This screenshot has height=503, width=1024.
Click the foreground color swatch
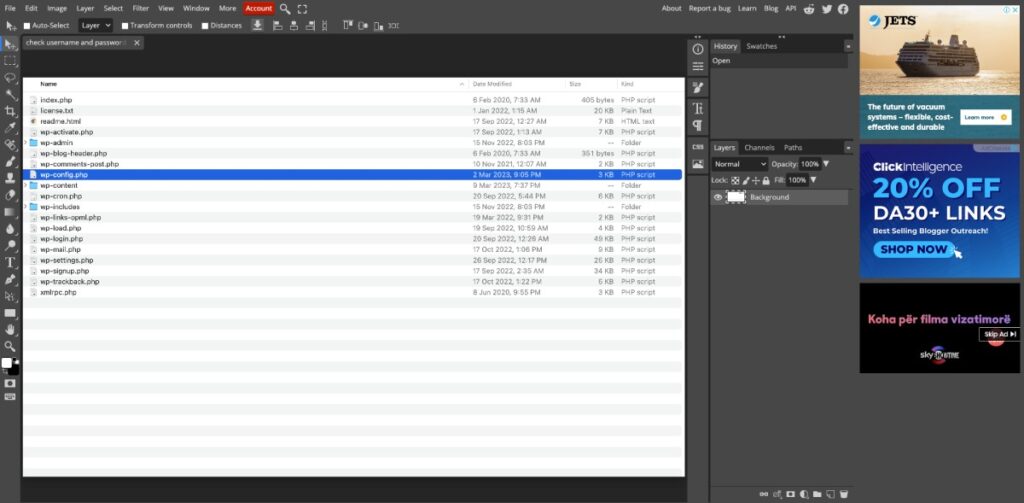click(7, 363)
